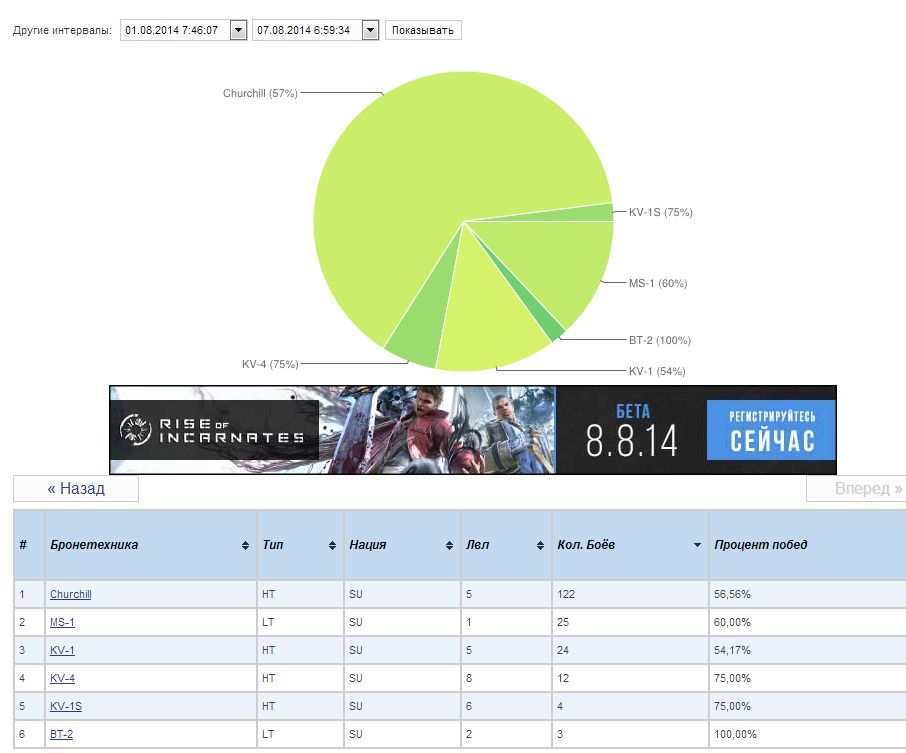Click the KV-1S (75%) chart label
Image resolution: width=906 pixels, height=753 pixels.
[660, 212]
